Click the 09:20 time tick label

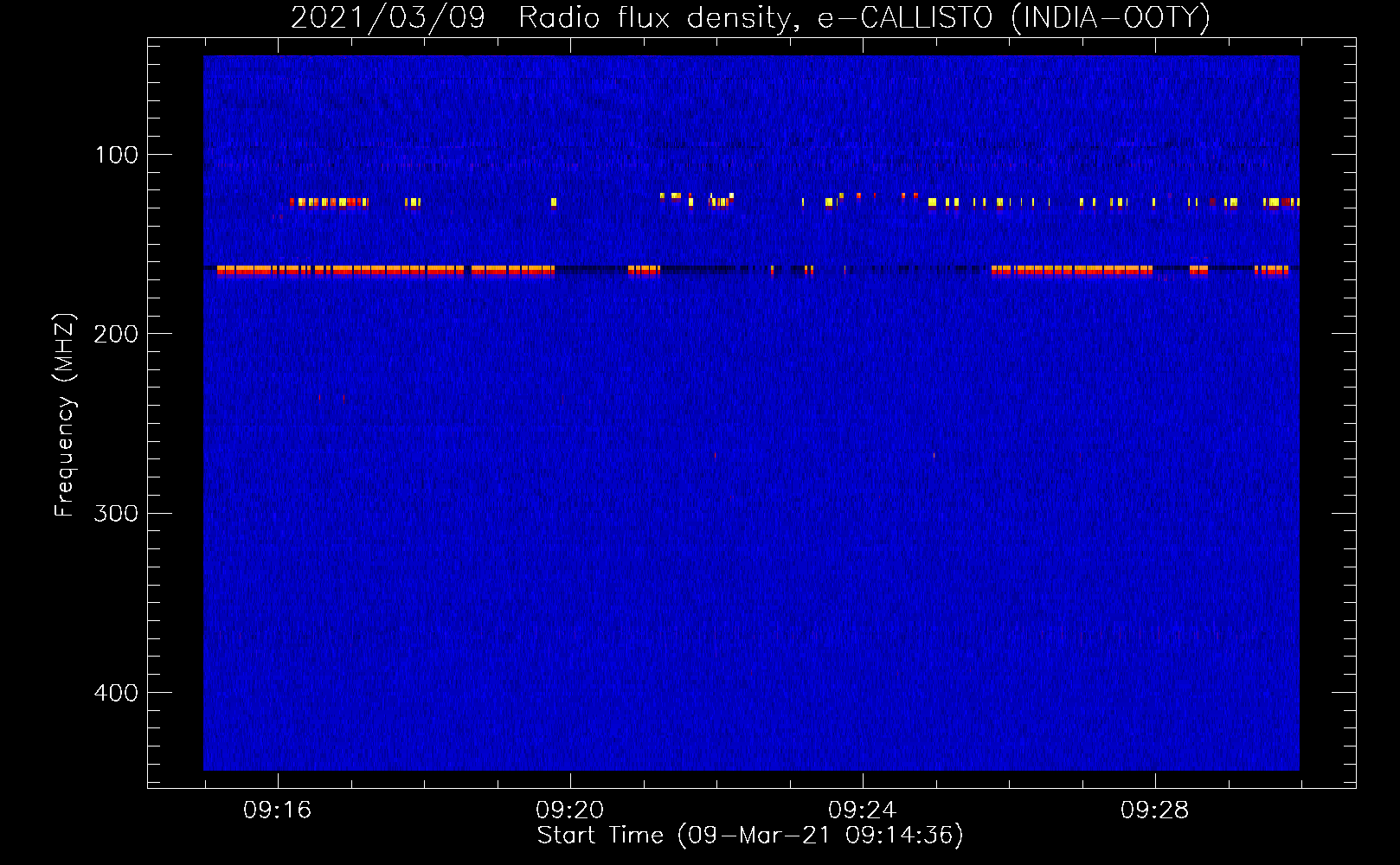coord(569,811)
